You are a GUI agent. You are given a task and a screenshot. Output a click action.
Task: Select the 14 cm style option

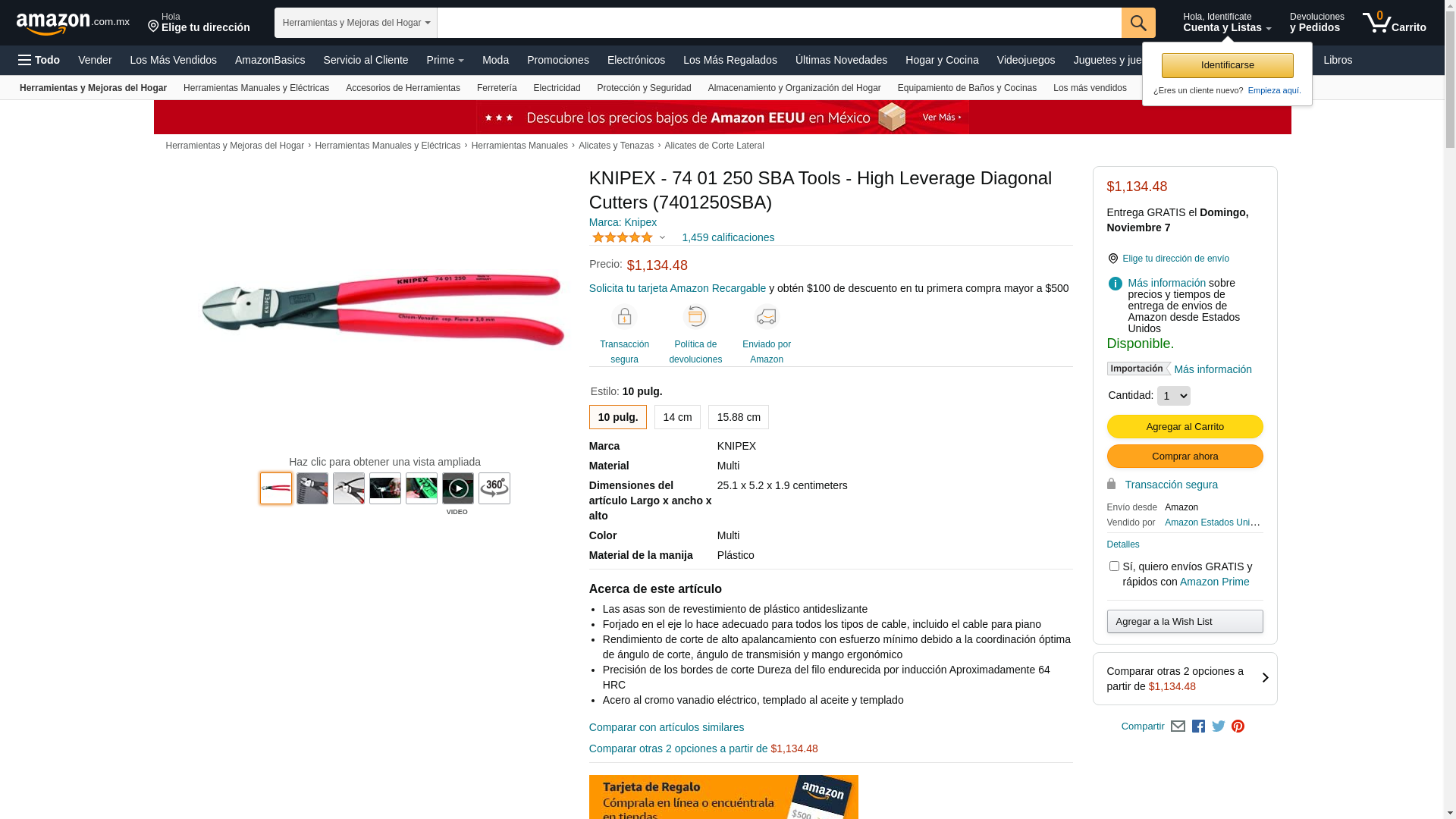(677, 417)
